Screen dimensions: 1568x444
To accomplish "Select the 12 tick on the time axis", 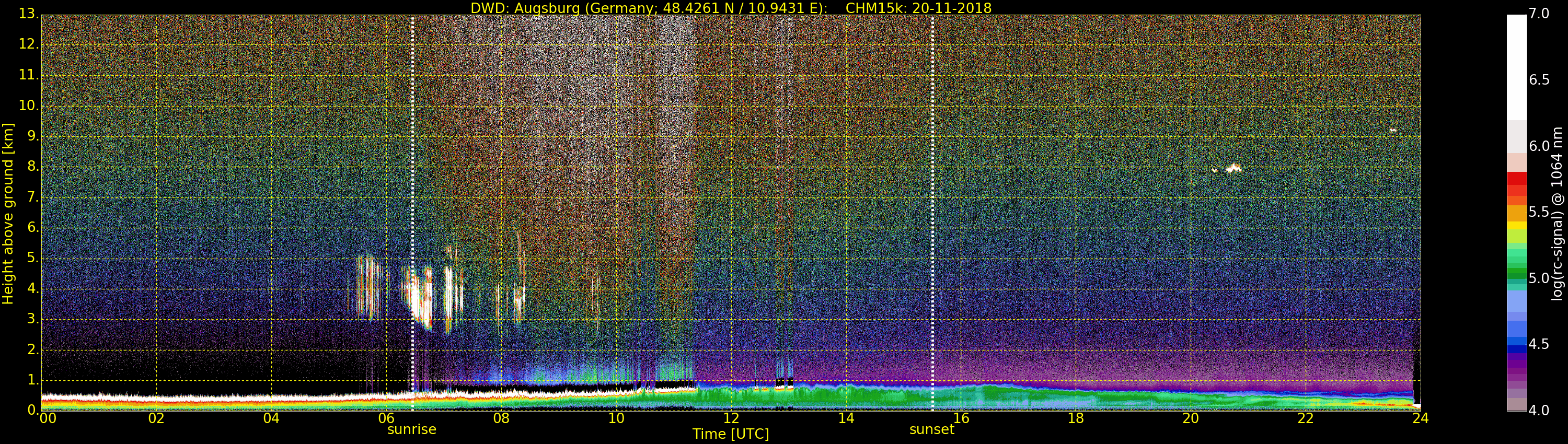I will (x=731, y=418).
